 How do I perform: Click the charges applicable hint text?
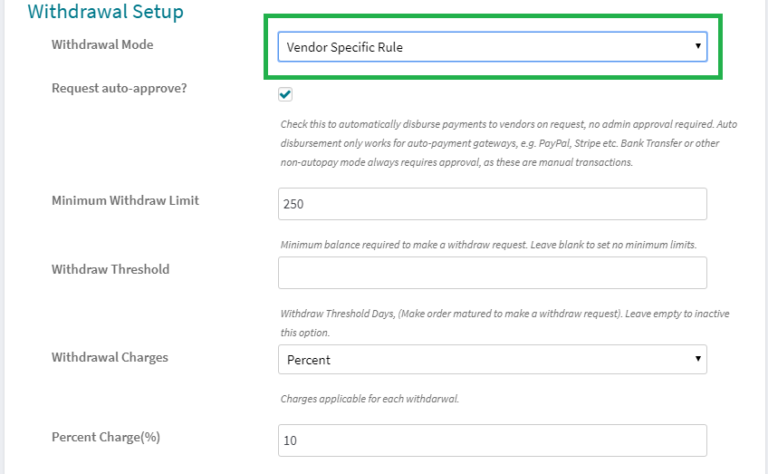coord(370,399)
